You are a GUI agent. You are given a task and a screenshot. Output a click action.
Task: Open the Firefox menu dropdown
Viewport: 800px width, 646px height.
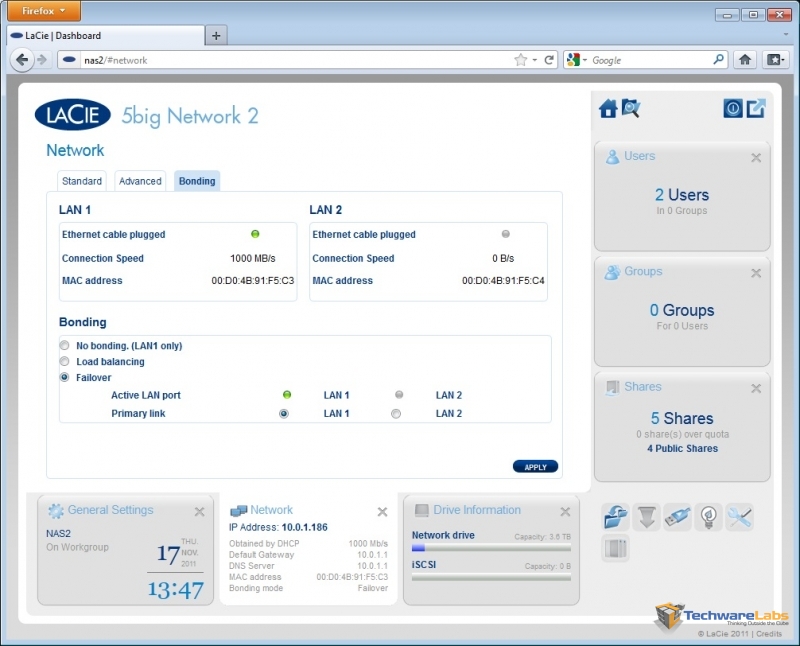(44, 11)
